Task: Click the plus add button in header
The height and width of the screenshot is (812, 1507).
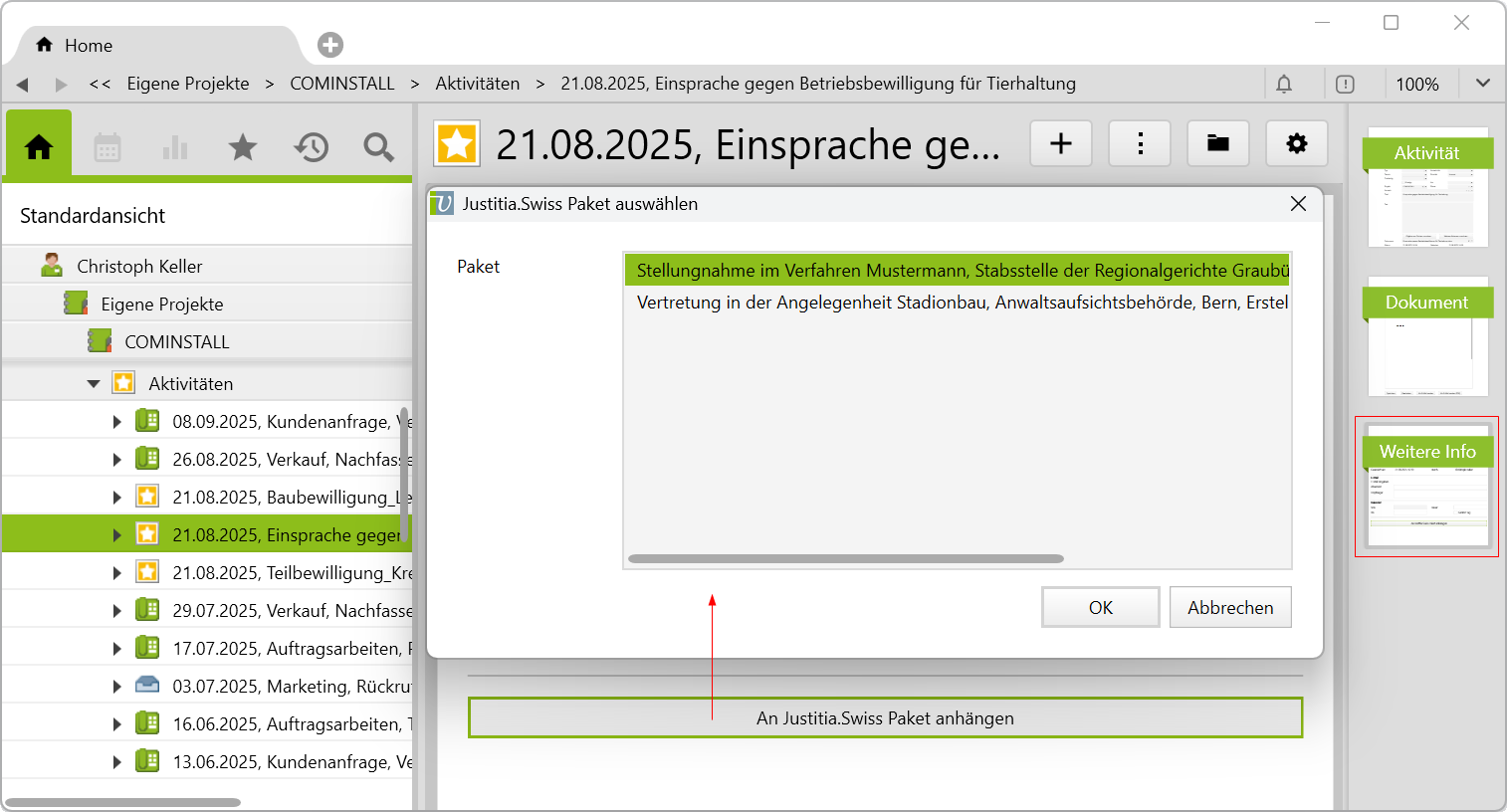Action: click(x=1061, y=143)
